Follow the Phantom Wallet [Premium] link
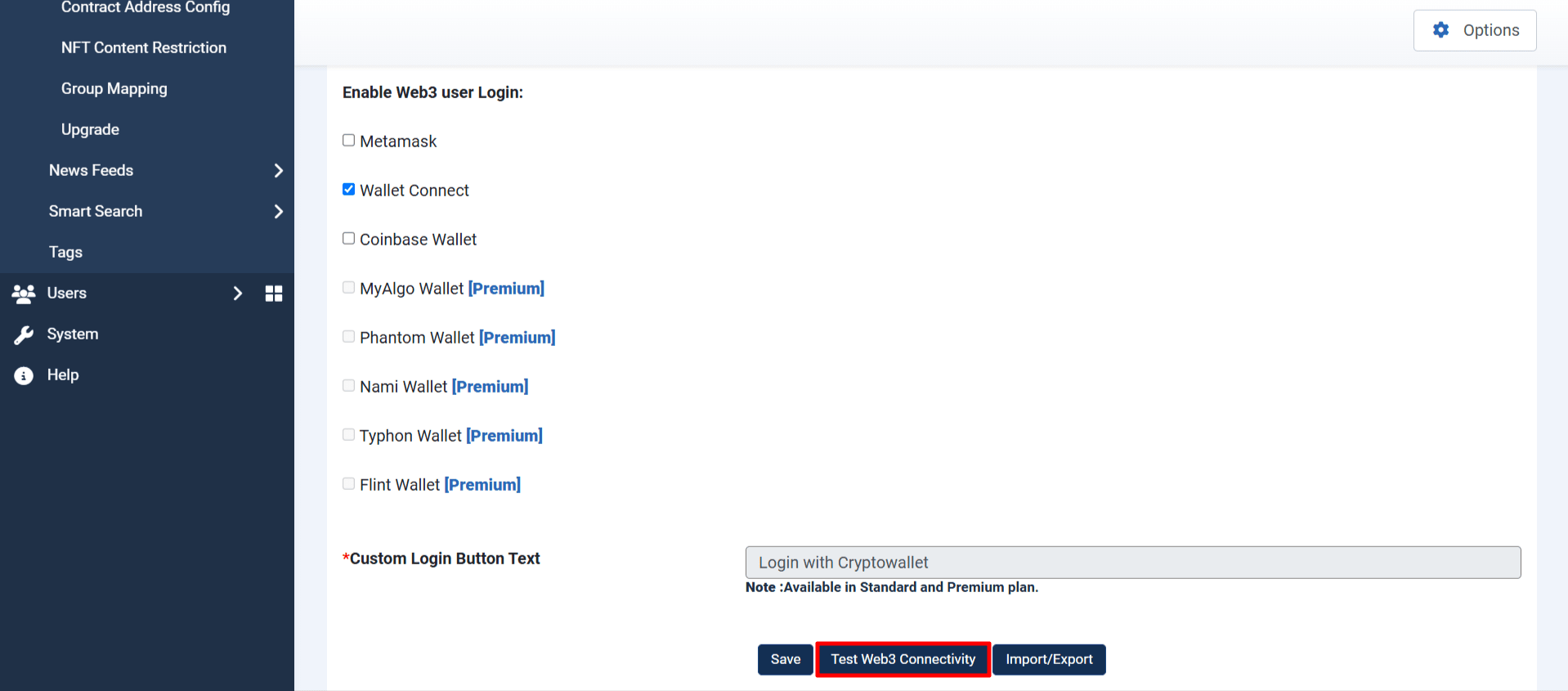Viewport: 1568px width, 691px height. pos(517,338)
